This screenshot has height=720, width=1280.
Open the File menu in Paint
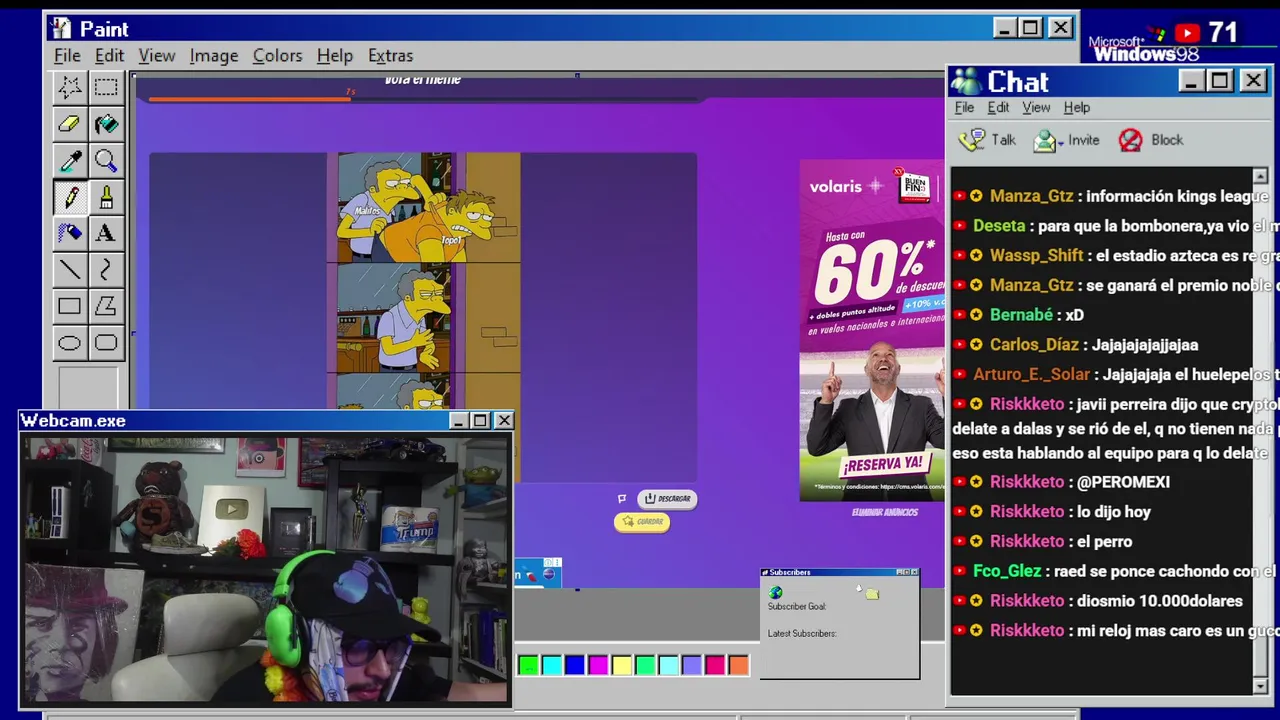pyautogui.click(x=67, y=56)
